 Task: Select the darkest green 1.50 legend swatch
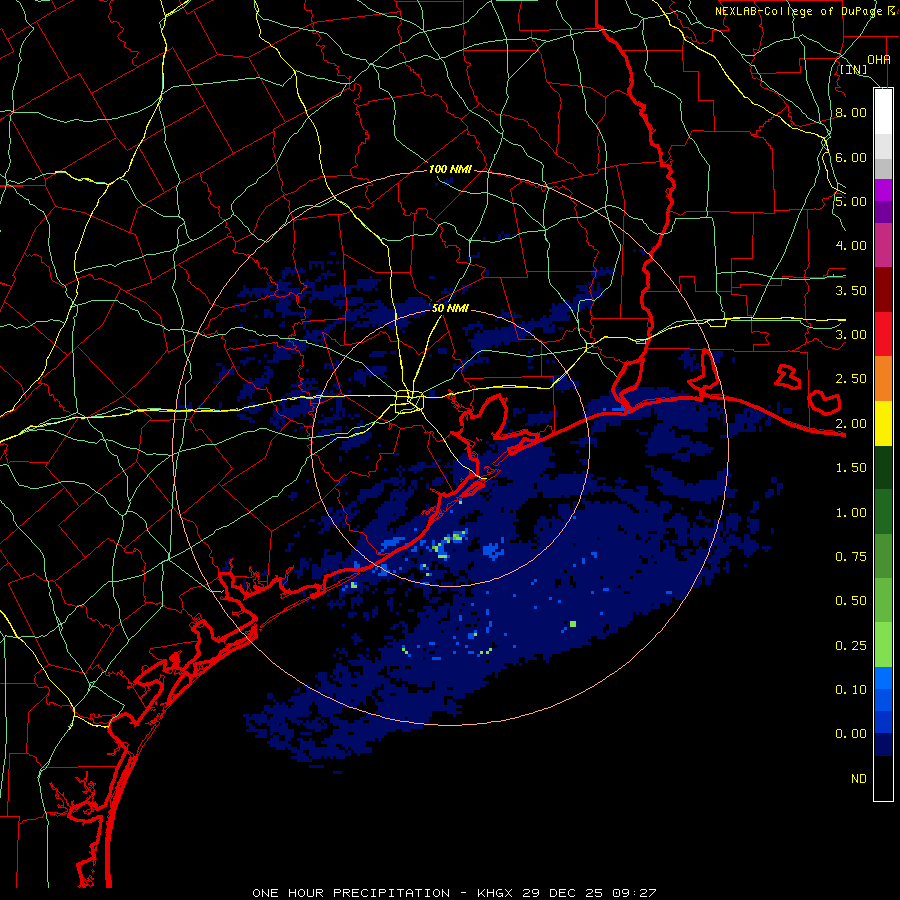coord(883,467)
